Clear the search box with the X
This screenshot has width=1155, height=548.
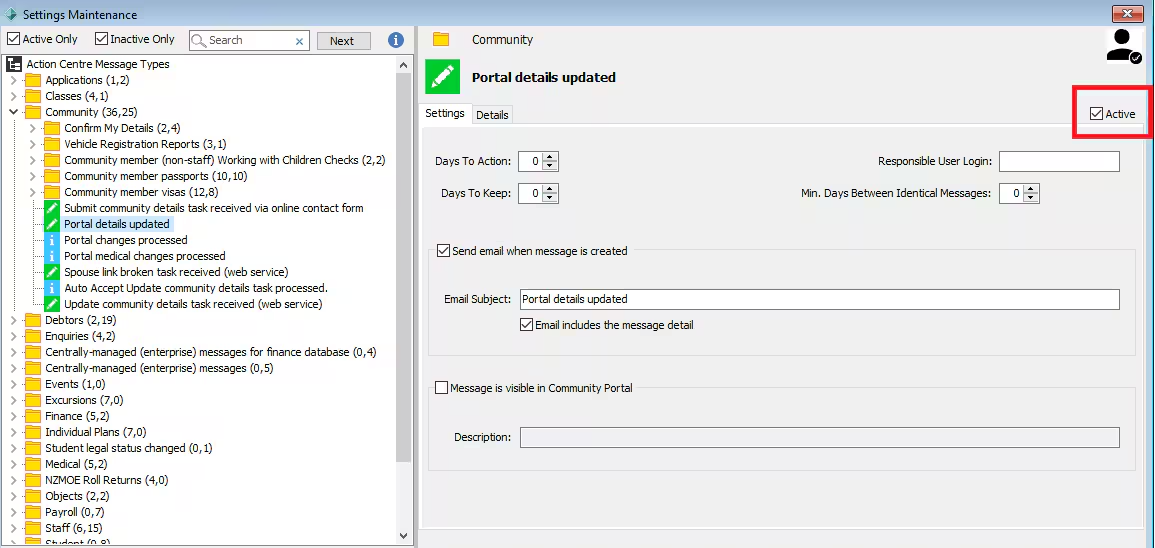(x=299, y=41)
